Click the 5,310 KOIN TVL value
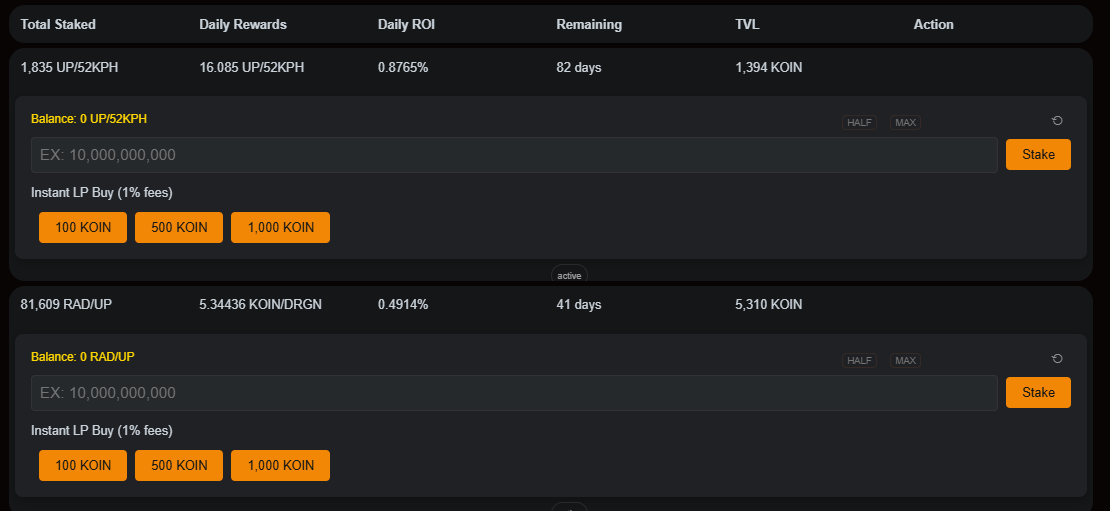The width and height of the screenshot is (1110, 511). pyautogui.click(x=769, y=304)
